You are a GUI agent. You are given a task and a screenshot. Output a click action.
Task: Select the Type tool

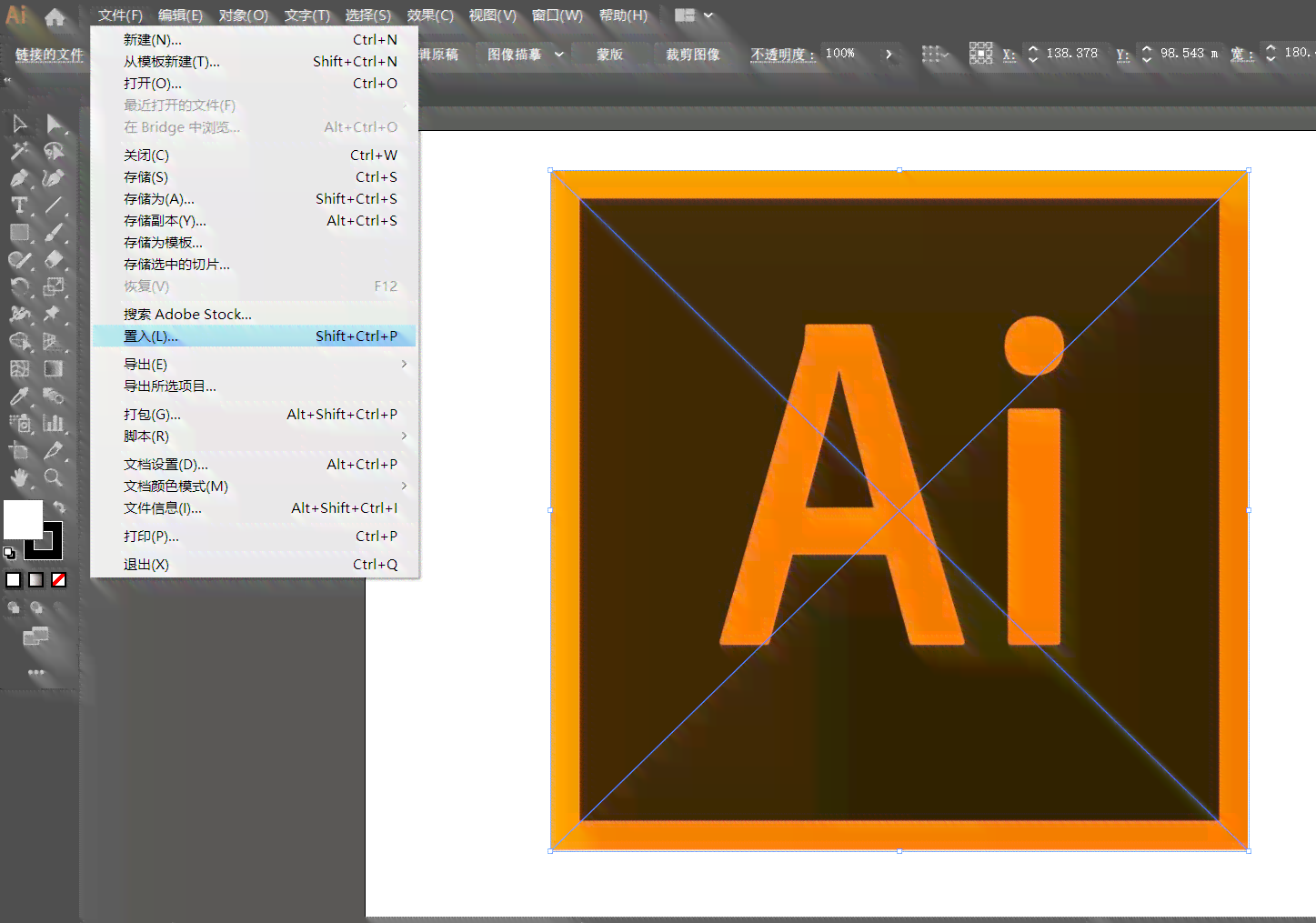[19, 206]
